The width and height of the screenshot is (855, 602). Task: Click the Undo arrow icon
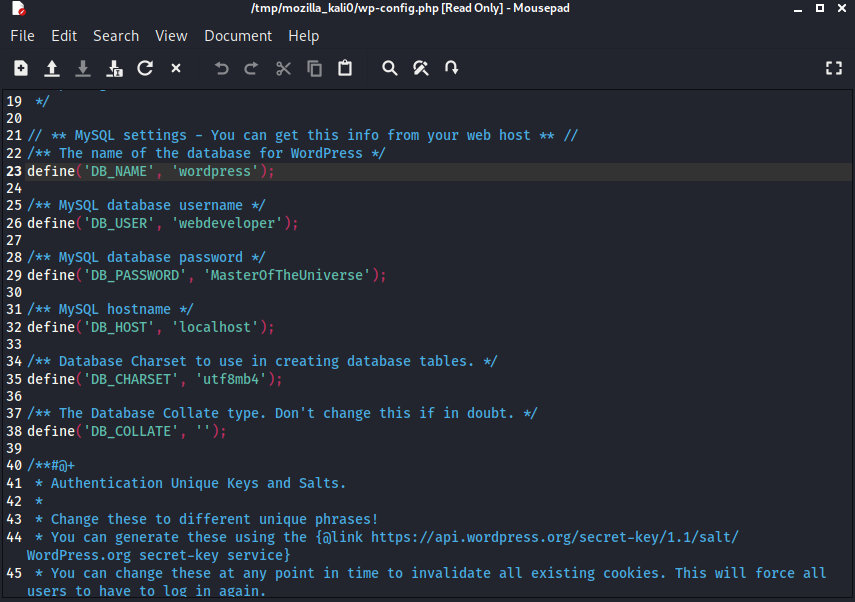point(222,68)
